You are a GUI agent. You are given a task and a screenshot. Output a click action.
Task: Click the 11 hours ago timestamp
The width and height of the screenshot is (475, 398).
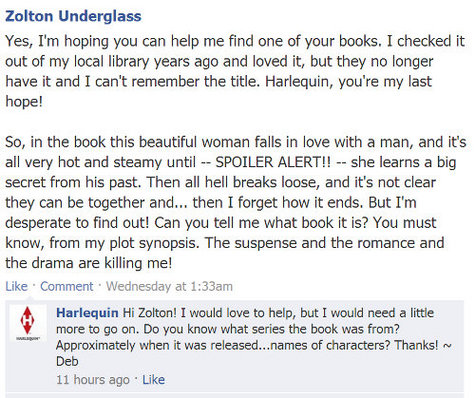93,380
